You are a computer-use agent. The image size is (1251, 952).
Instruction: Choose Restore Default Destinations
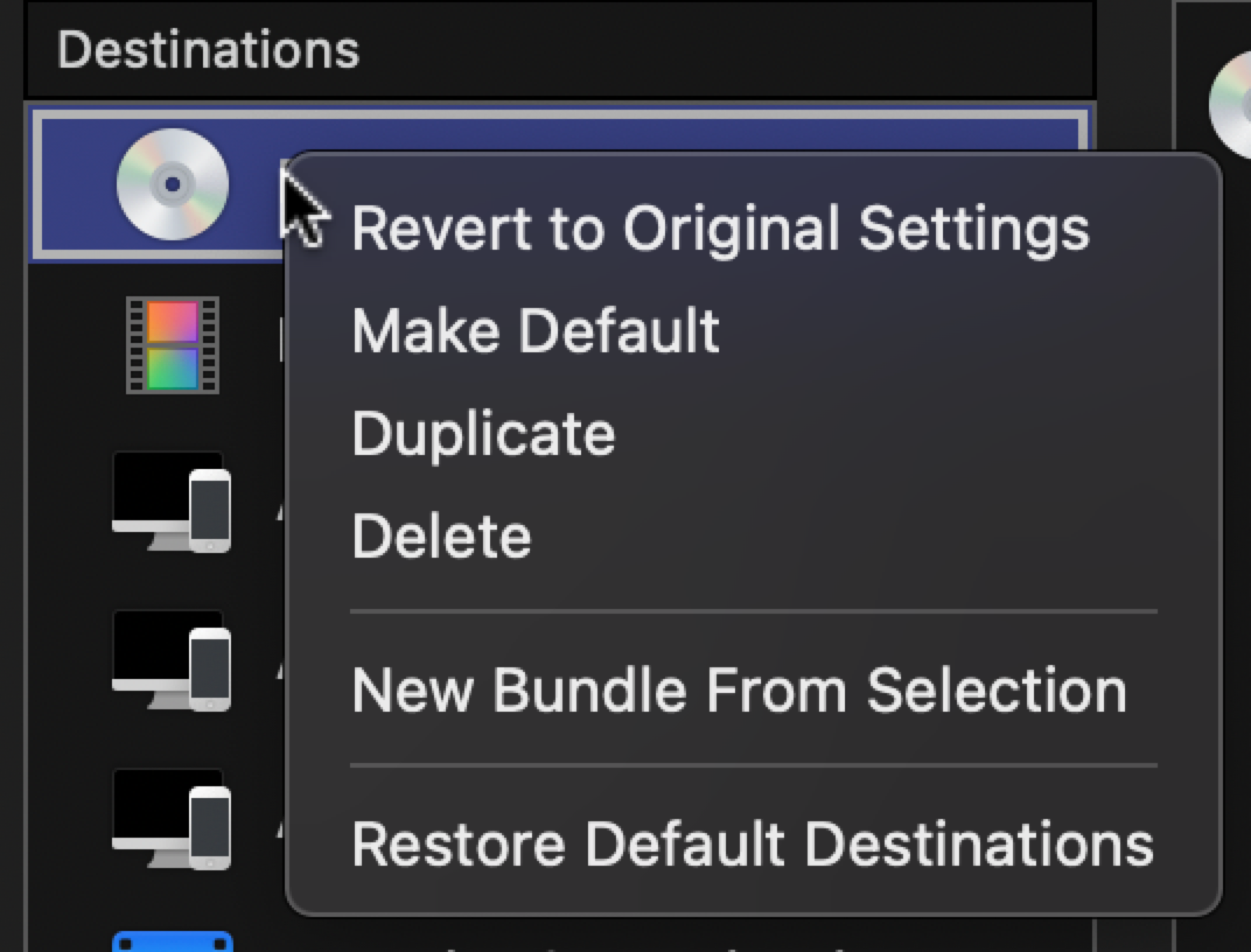(x=752, y=844)
